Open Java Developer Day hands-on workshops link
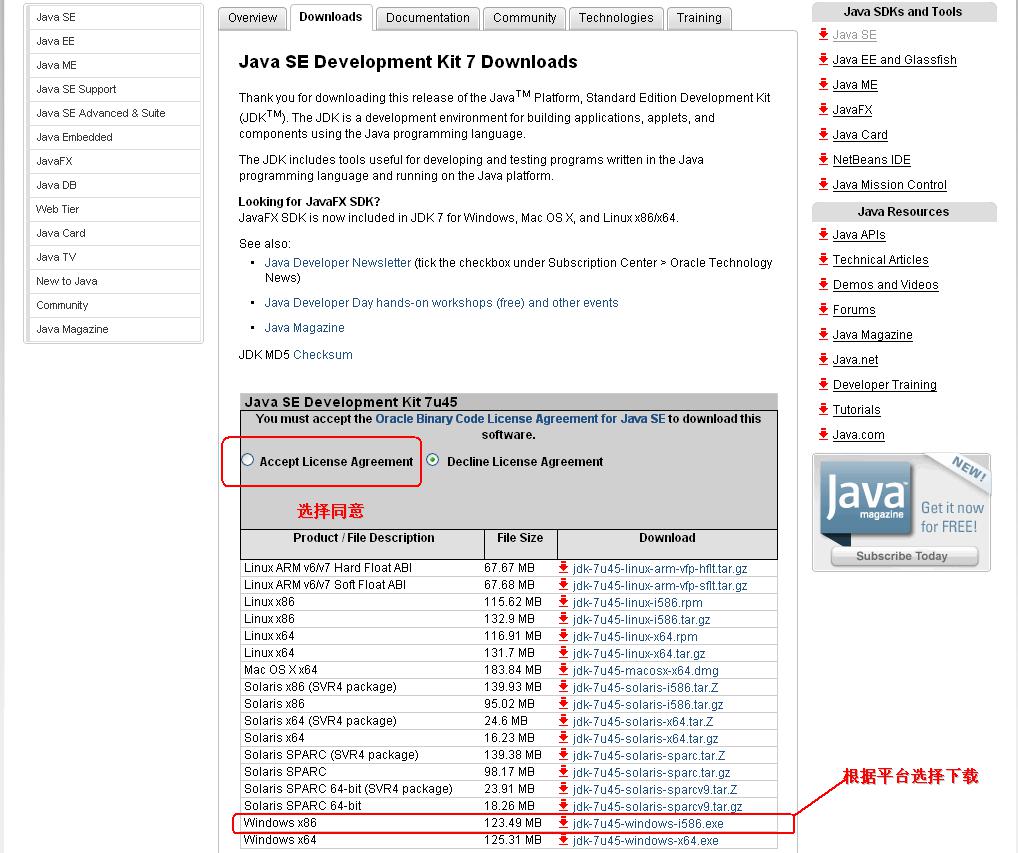The image size is (1018, 853). click(x=441, y=303)
